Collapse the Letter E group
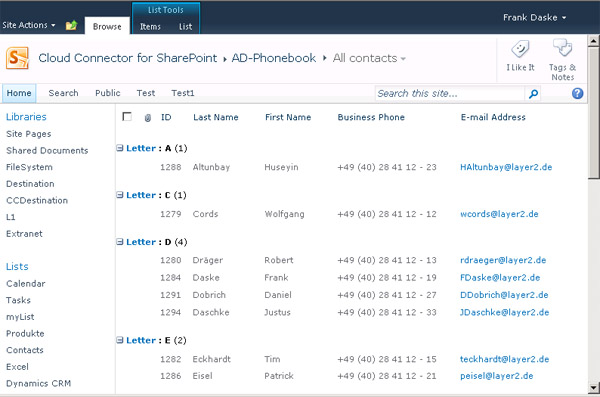Screen dimensions: 600x397 [120, 340]
